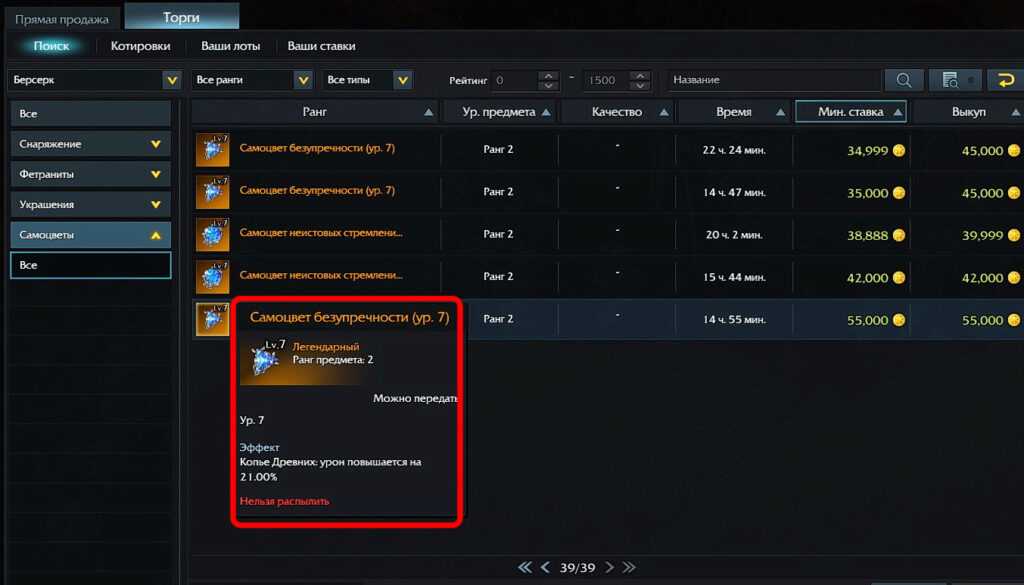This screenshot has width=1024, height=585.
Task: Open the advanced search filter icon
Action: 954,80
